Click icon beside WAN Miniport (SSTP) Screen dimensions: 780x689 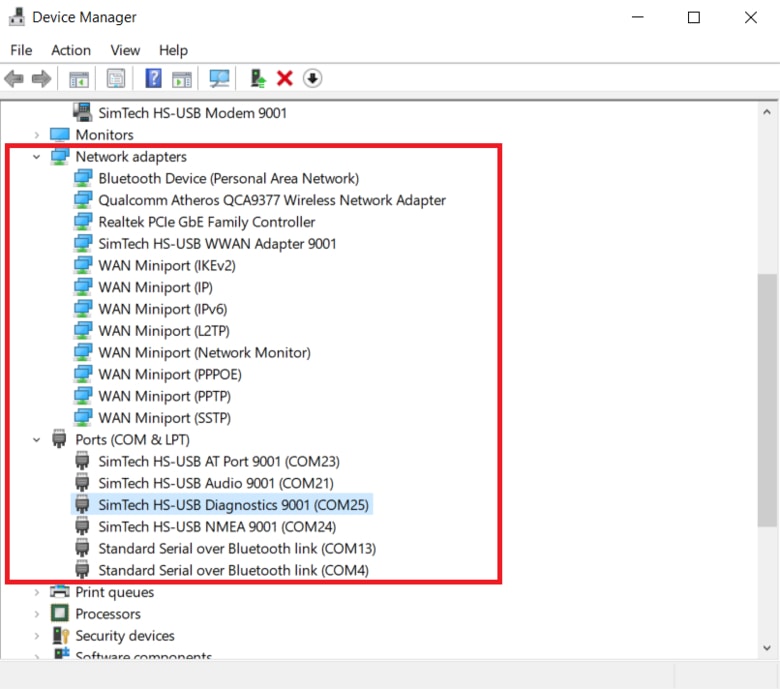click(x=83, y=417)
